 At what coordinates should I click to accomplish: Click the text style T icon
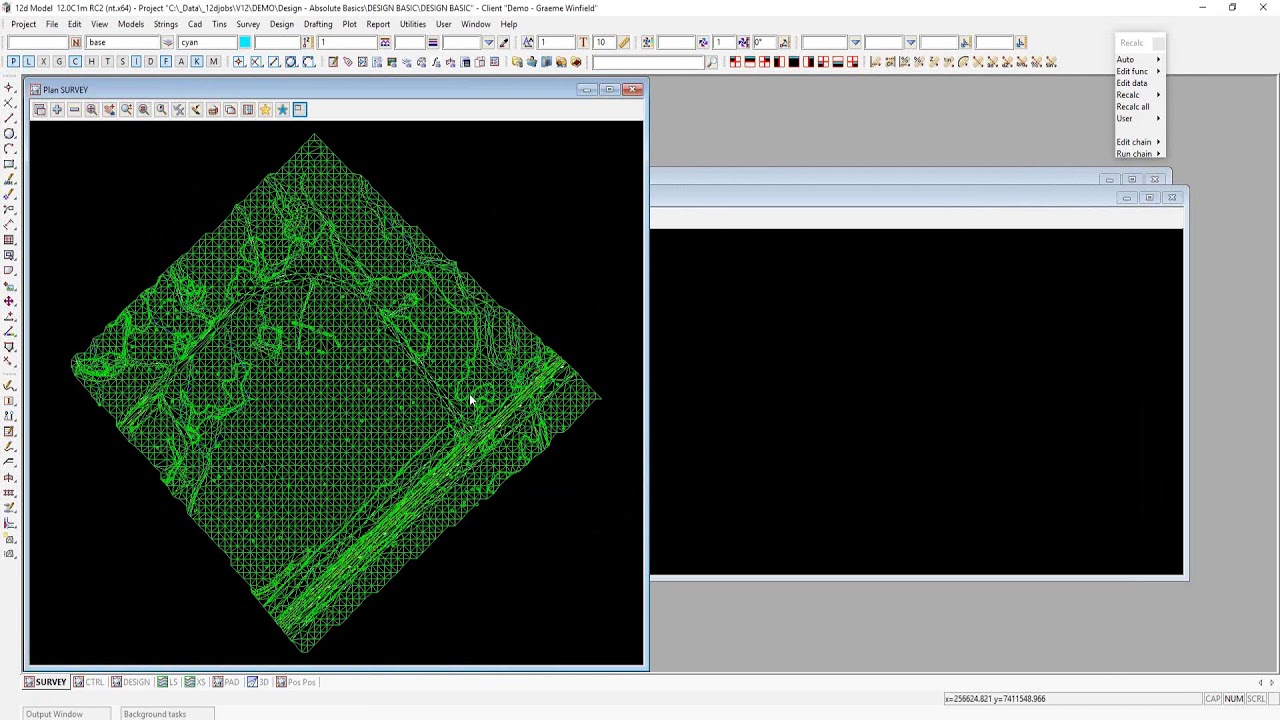point(583,42)
